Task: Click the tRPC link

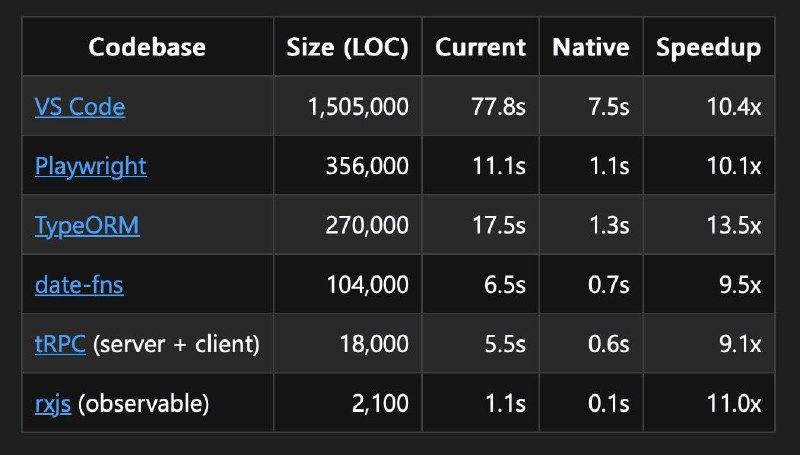Action: click(x=60, y=344)
